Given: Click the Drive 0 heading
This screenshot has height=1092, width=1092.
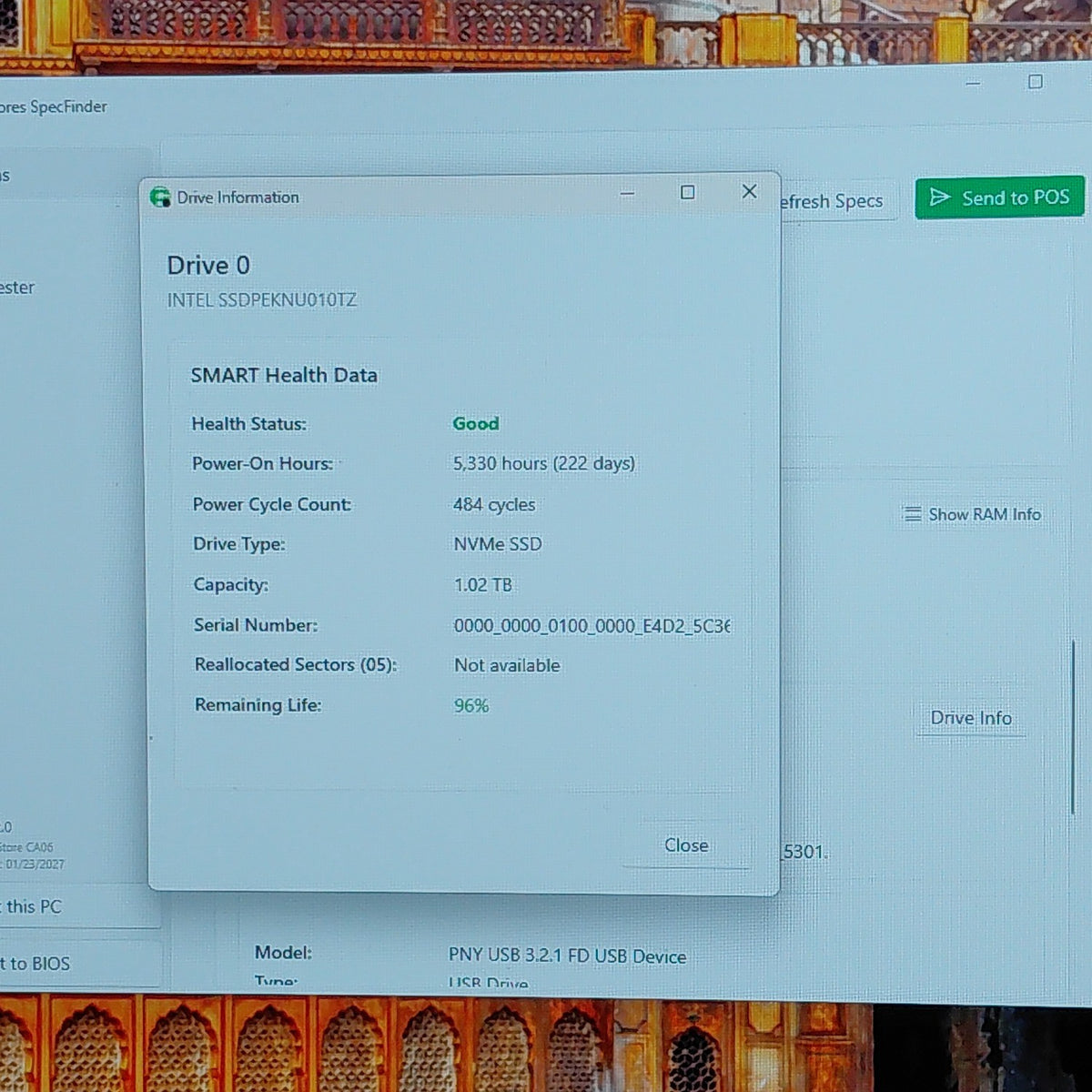Looking at the screenshot, I should pos(208,265).
